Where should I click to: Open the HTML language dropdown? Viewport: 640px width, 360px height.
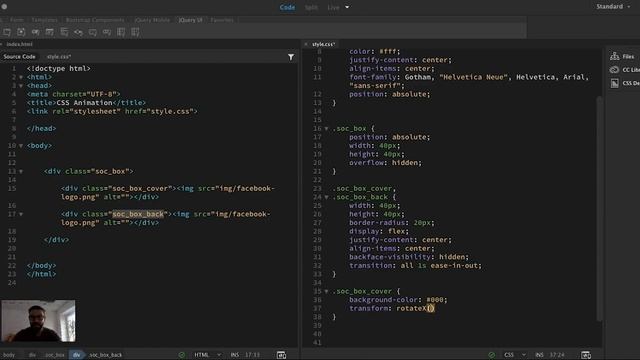click(x=208, y=355)
